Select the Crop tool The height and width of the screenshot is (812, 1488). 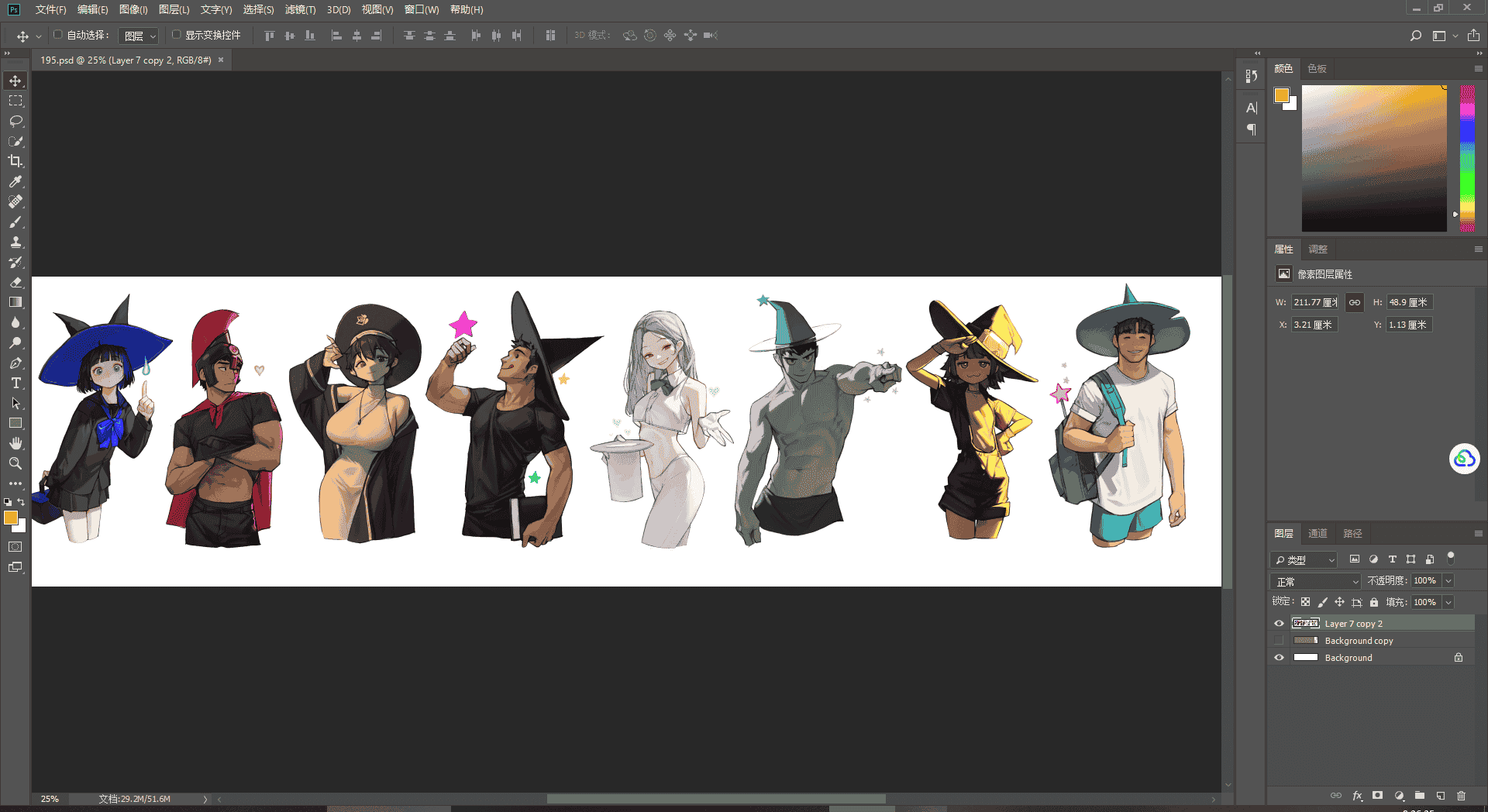coord(15,161)
